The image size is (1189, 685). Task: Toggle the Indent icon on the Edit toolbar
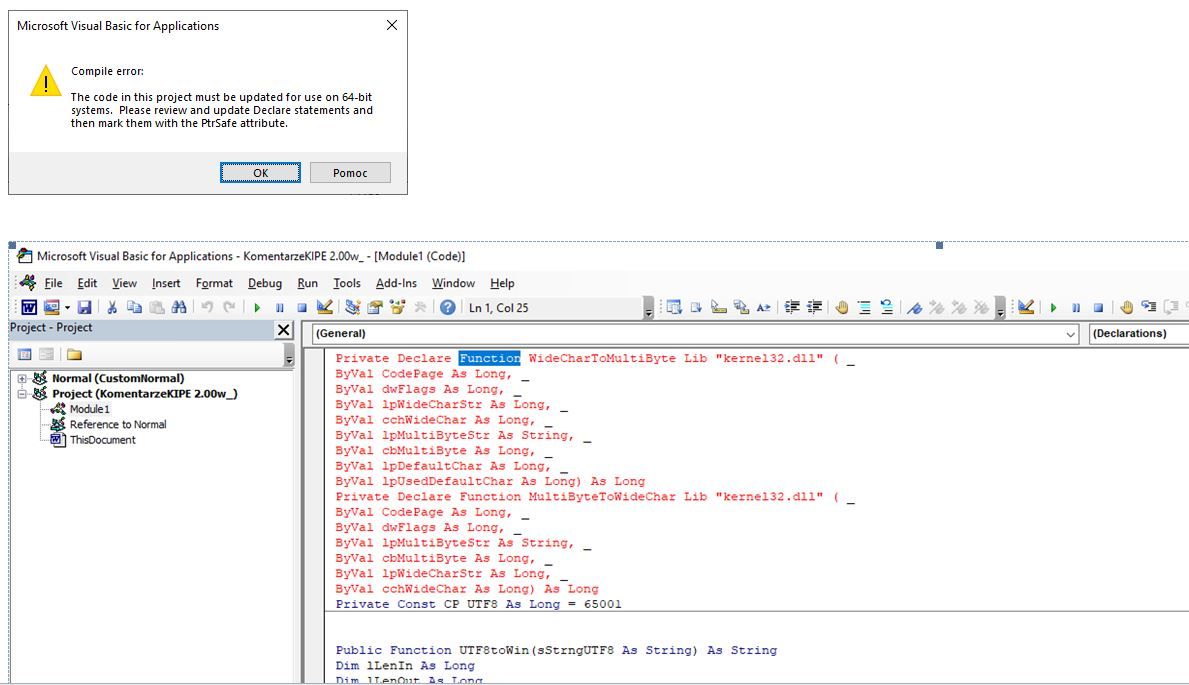794,307
